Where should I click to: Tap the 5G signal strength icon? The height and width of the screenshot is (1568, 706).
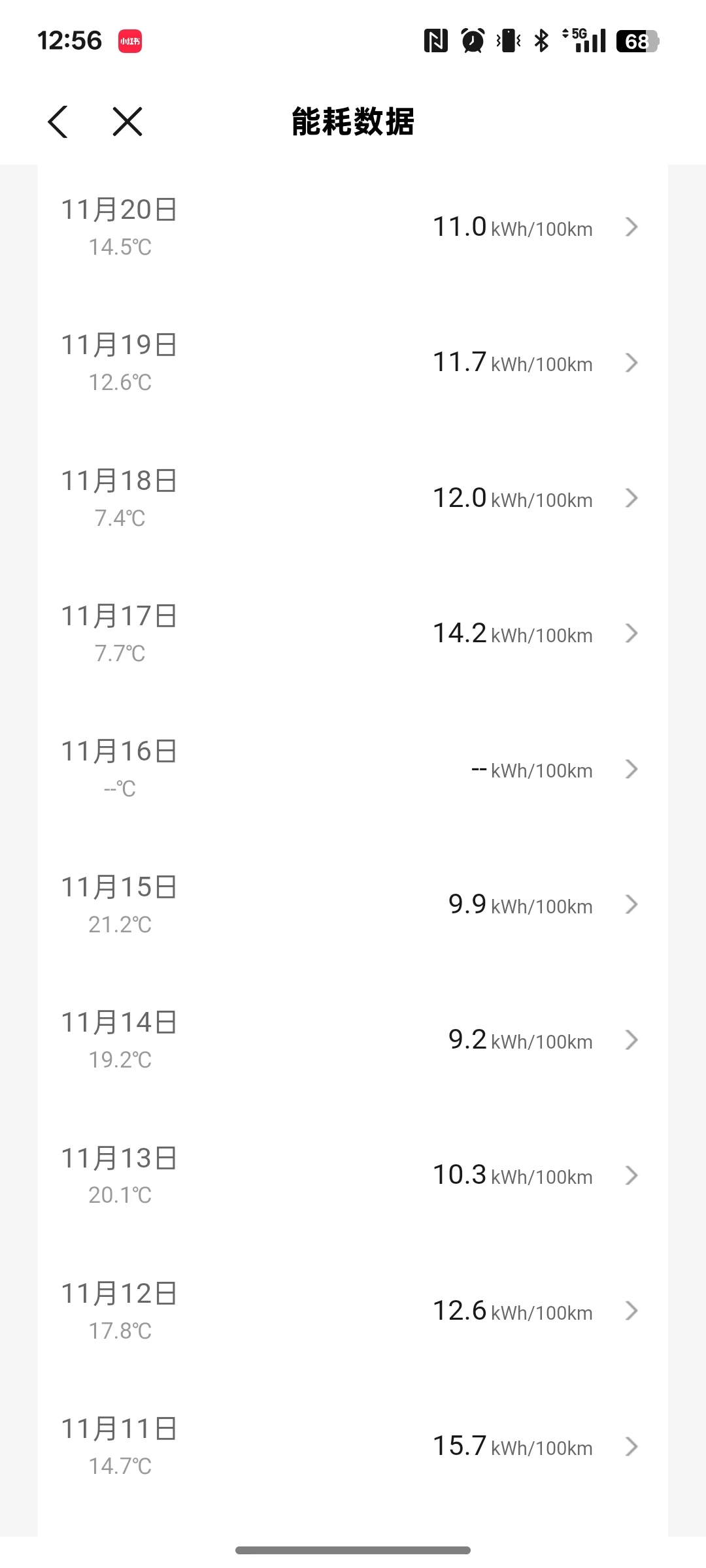click(584, 41)
